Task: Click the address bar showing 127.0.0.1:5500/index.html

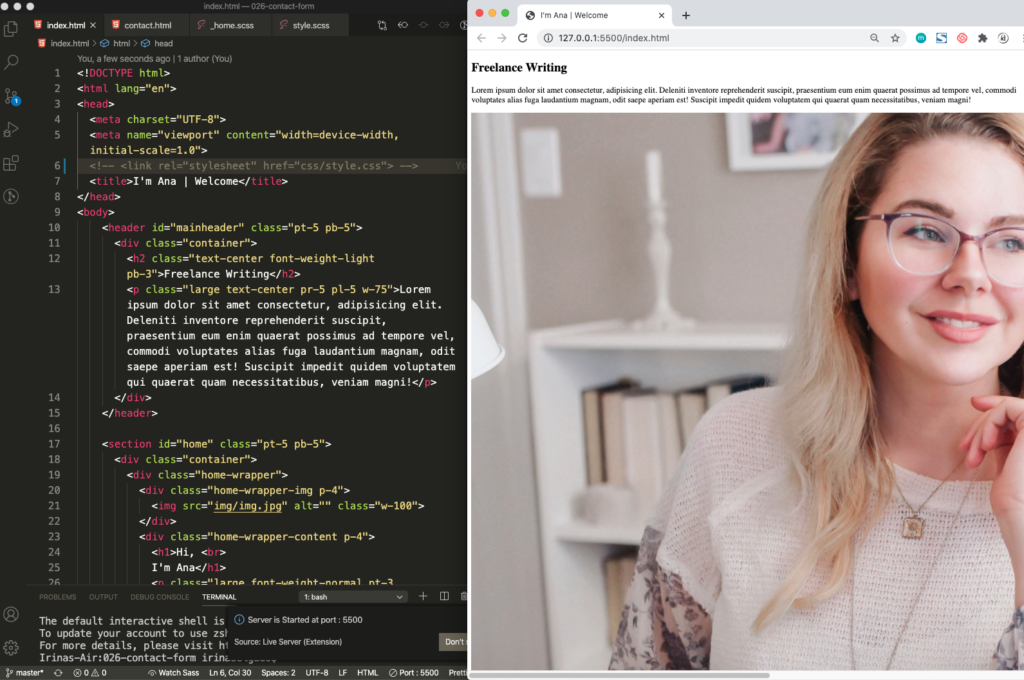Action: 613,38
